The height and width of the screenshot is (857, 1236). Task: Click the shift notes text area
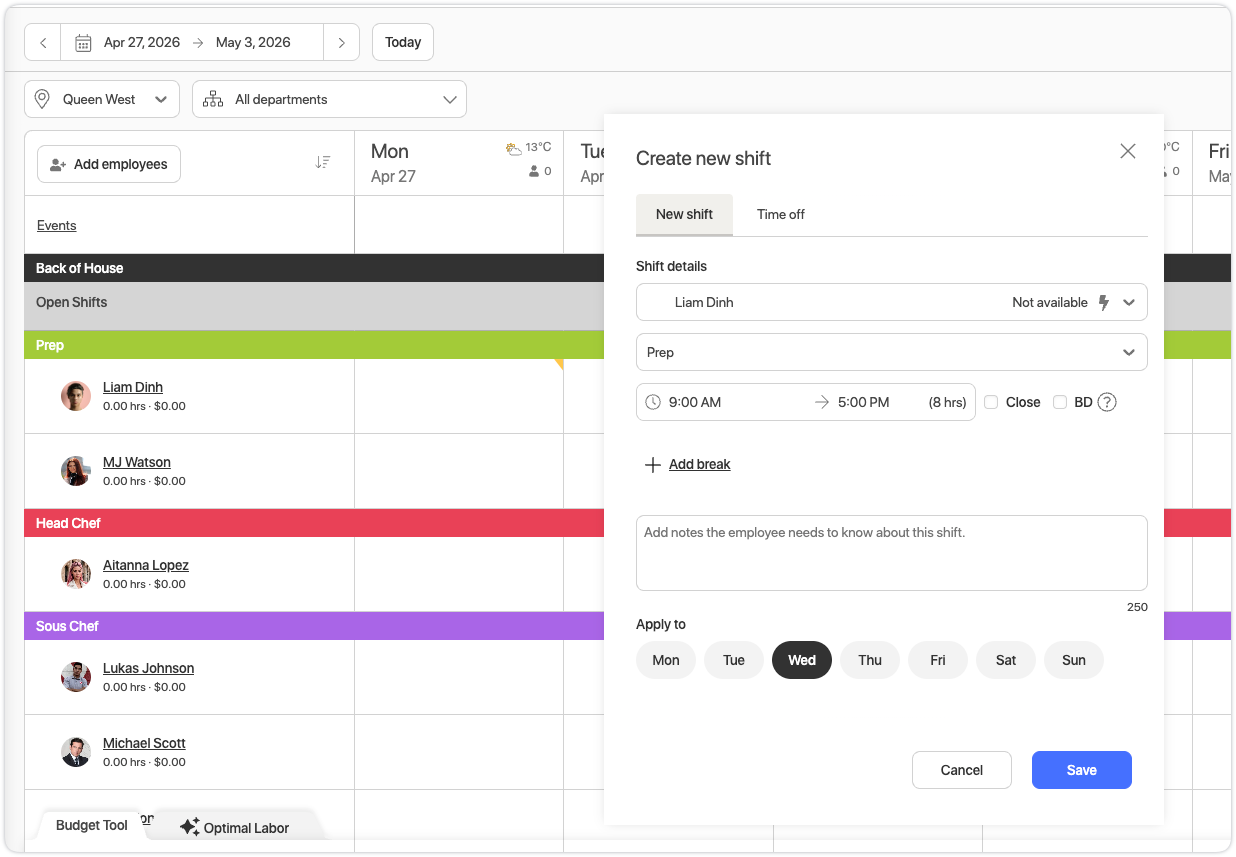(892, 553)
